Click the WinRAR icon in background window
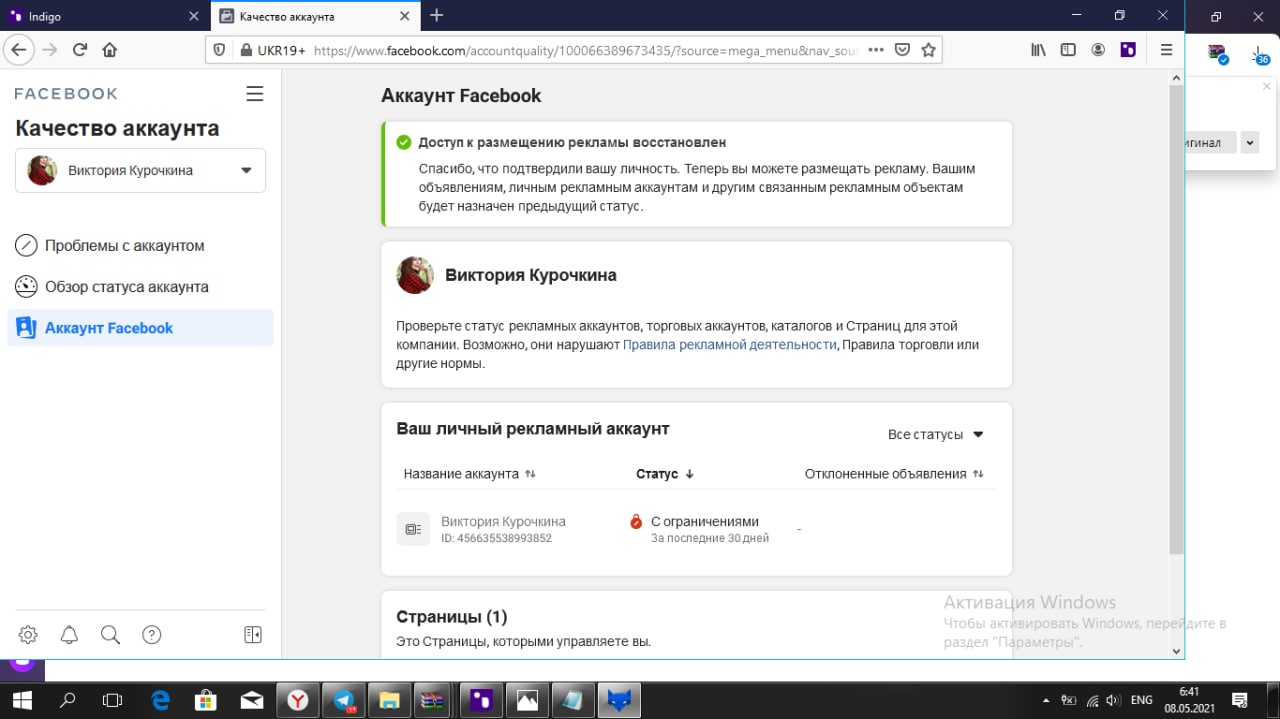Screen dimensions: 1280x719 (x=1217, y=54)
